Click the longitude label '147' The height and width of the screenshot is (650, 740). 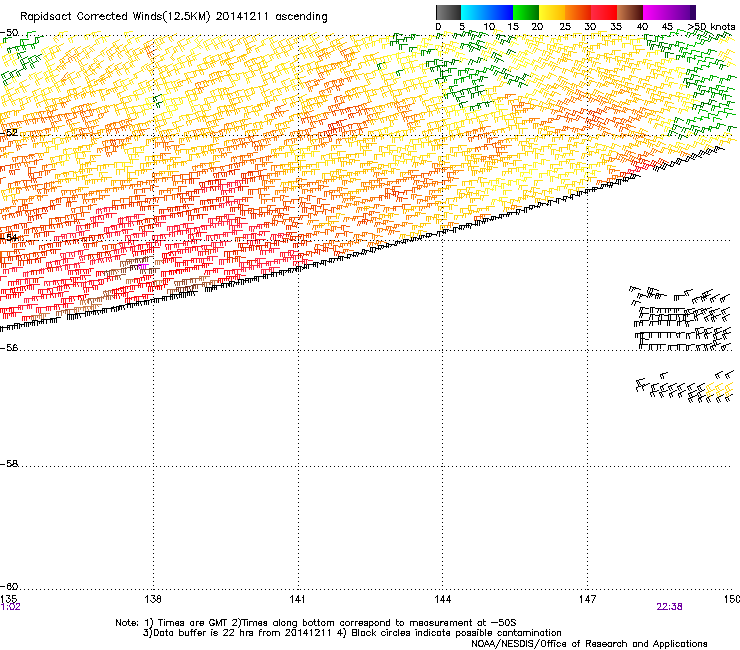click(x=587, y=599)
